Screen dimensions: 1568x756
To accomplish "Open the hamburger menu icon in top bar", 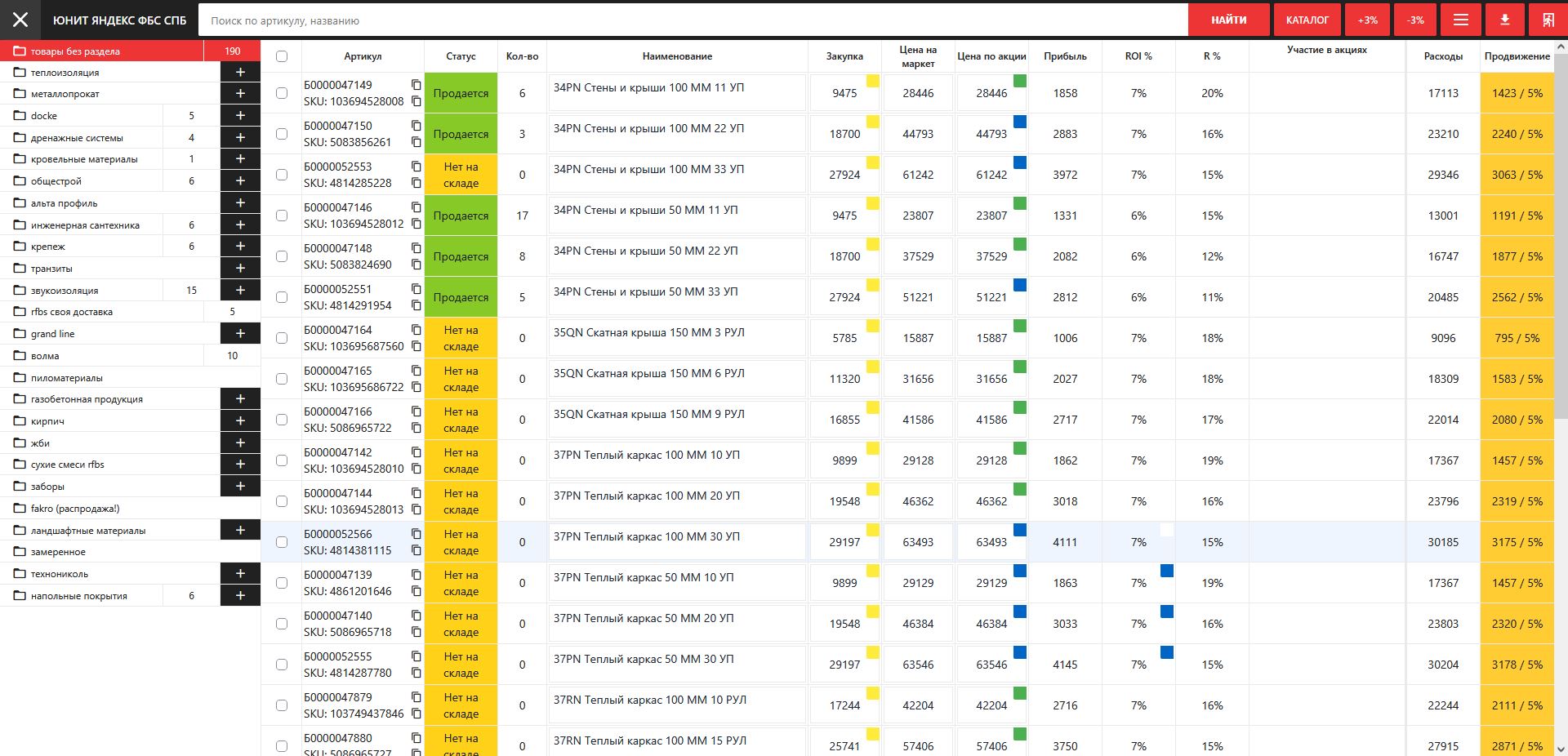I will pyautogui.click(x=1461, y=20).
